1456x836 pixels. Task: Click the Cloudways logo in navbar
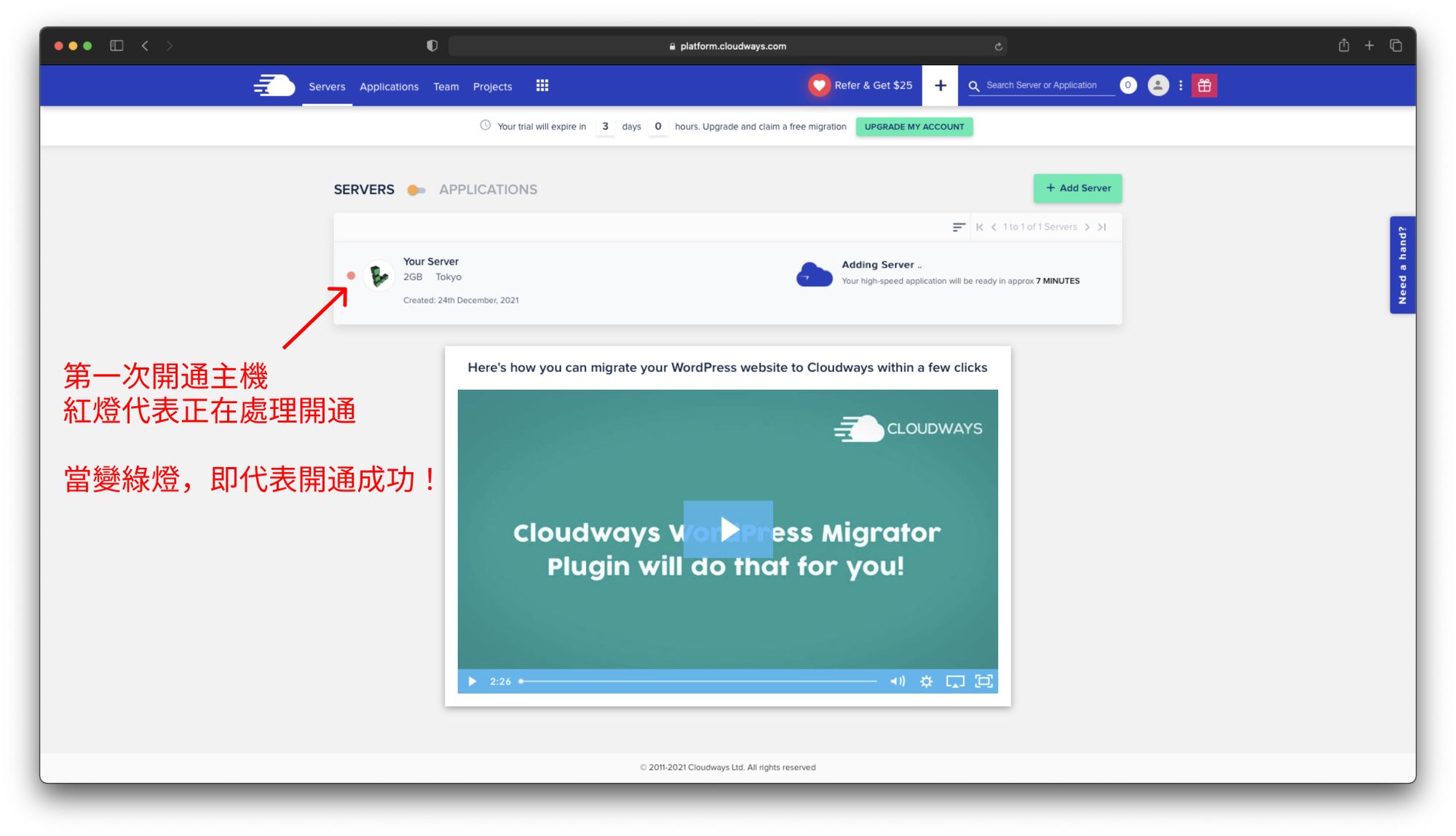[274, 85]
